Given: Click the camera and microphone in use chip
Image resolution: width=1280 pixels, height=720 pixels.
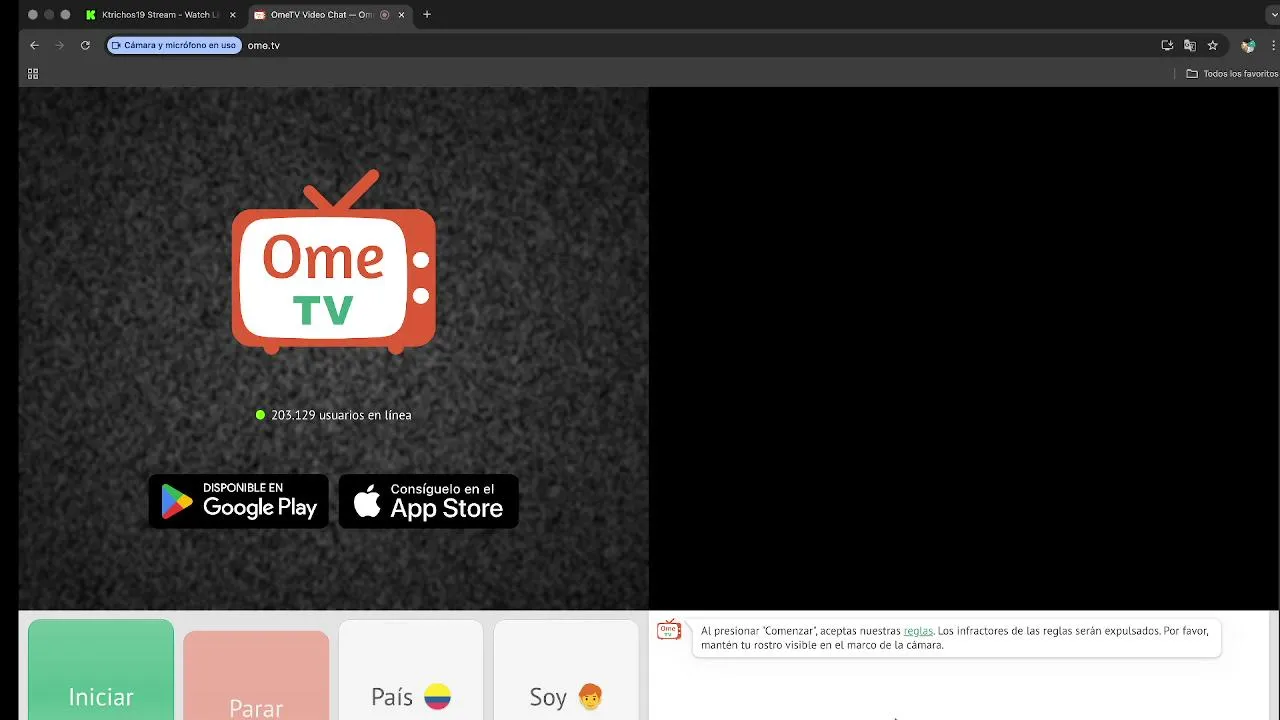Looking at the screenshot, I should pos(174,45).
